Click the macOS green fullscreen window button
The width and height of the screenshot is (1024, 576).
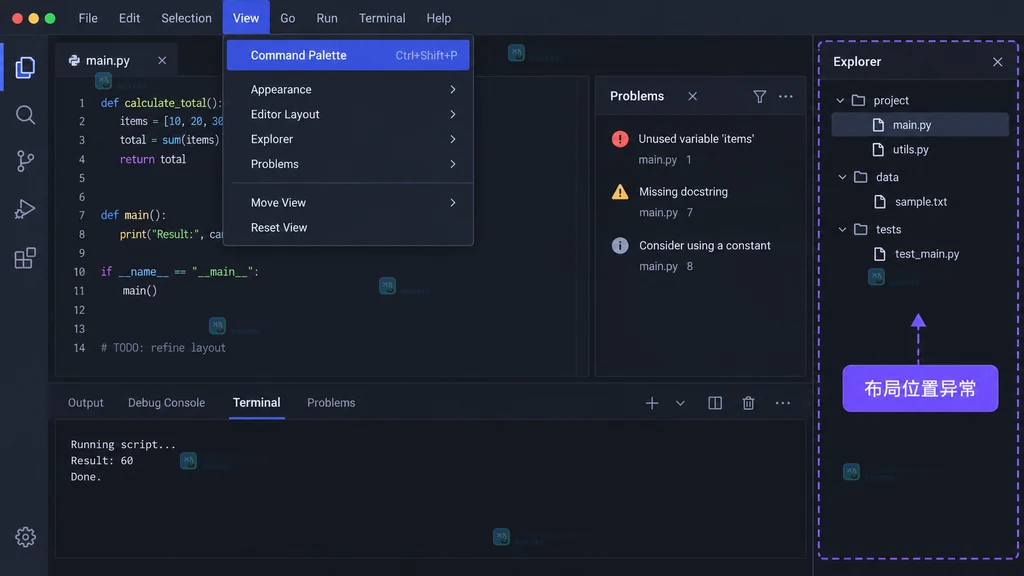pos(50,18)
